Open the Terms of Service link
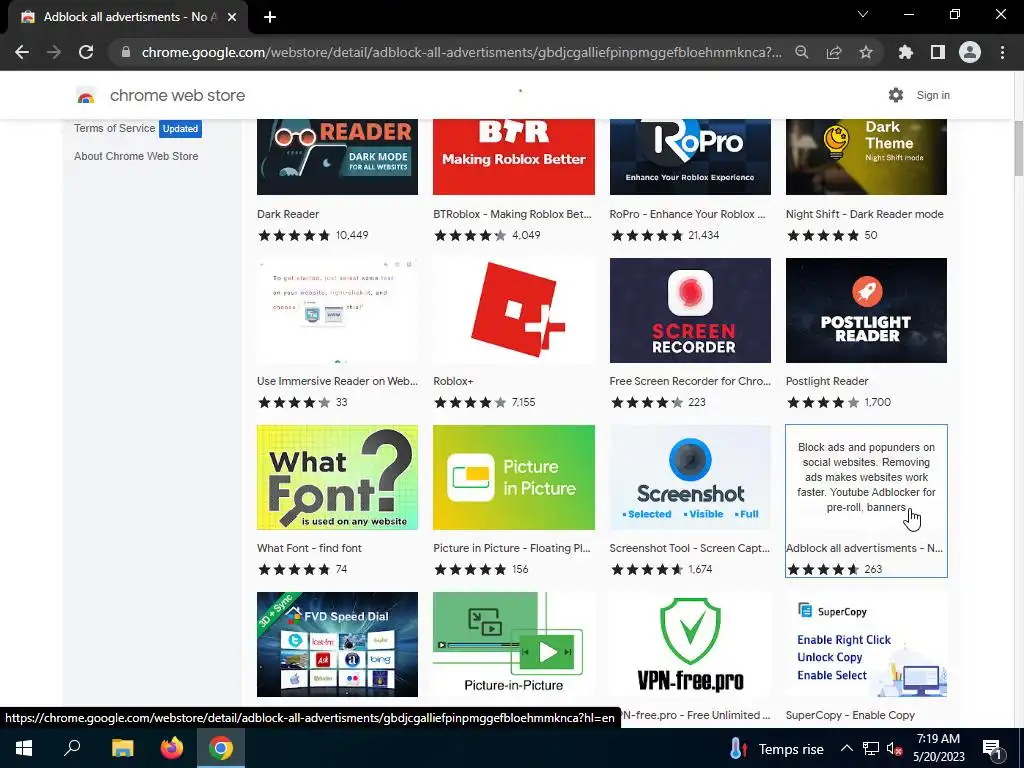 coord(114,128)
